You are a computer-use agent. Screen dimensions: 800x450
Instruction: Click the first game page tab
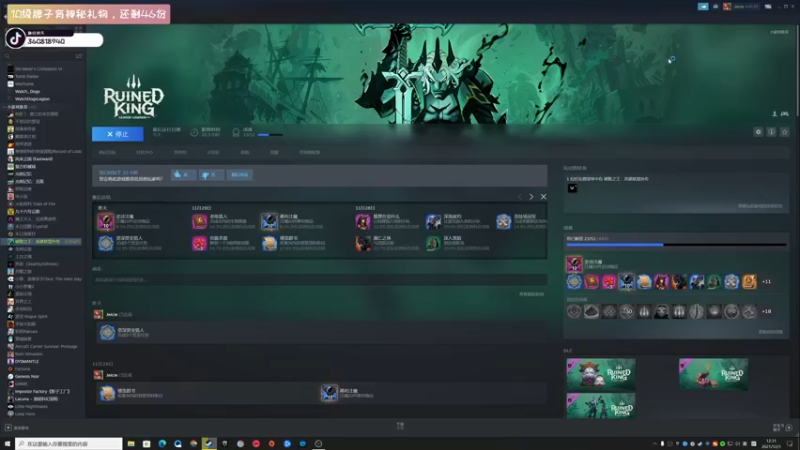[107, 153]
